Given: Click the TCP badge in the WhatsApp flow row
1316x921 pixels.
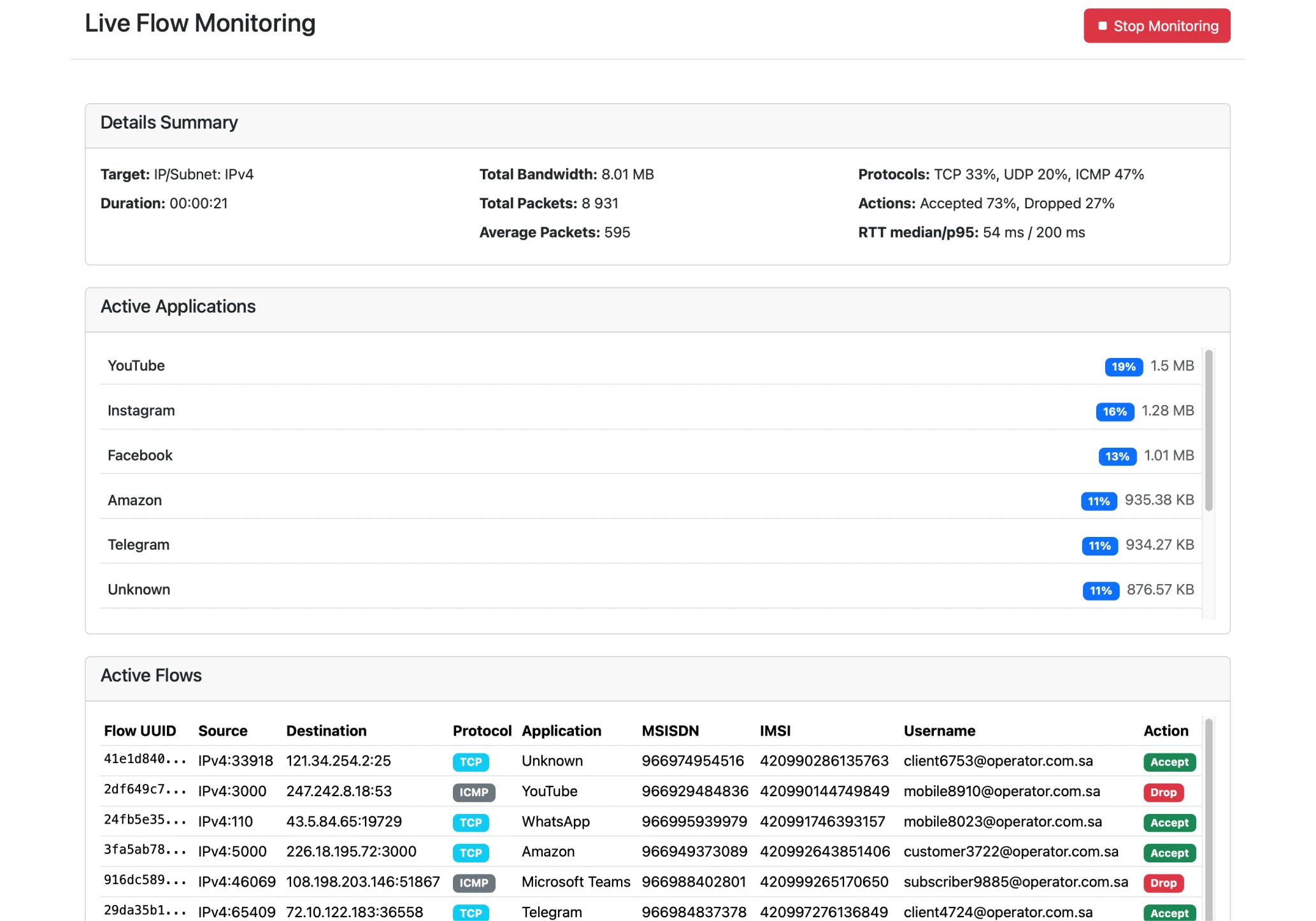Looking at the screenshot, I should (470, 822).
